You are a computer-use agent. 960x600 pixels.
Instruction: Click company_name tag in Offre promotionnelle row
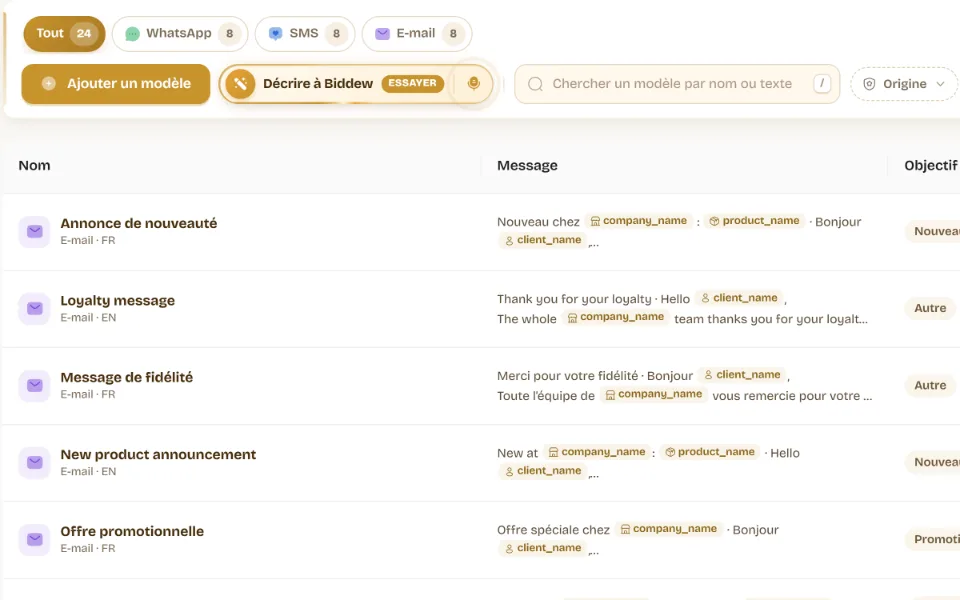pyautogui.click(x=668, y=529)
